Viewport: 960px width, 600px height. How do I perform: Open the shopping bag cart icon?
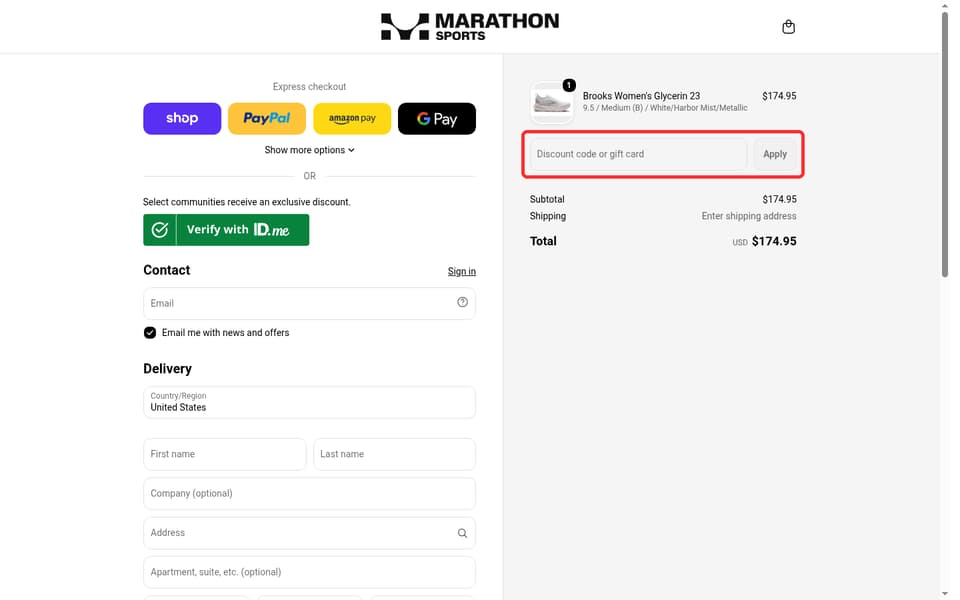(788, 26)
